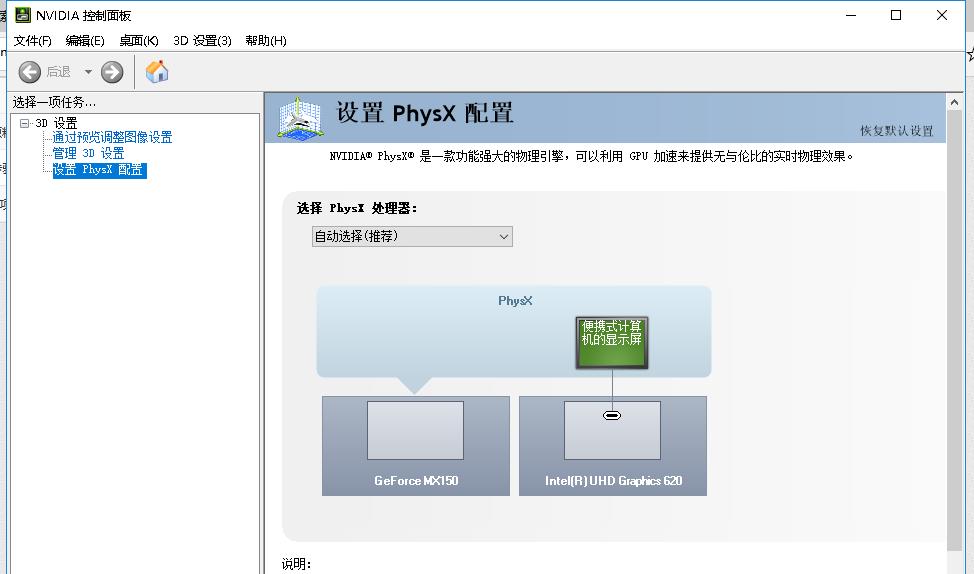974x574 pixels.
Task: Click the 后退 label next to back arrow
Action: pos(58,72)
